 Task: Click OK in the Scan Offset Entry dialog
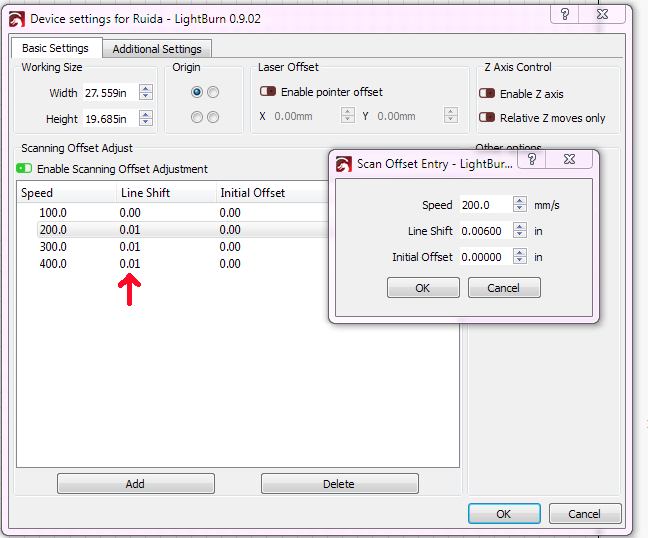[x=423, y=288]
